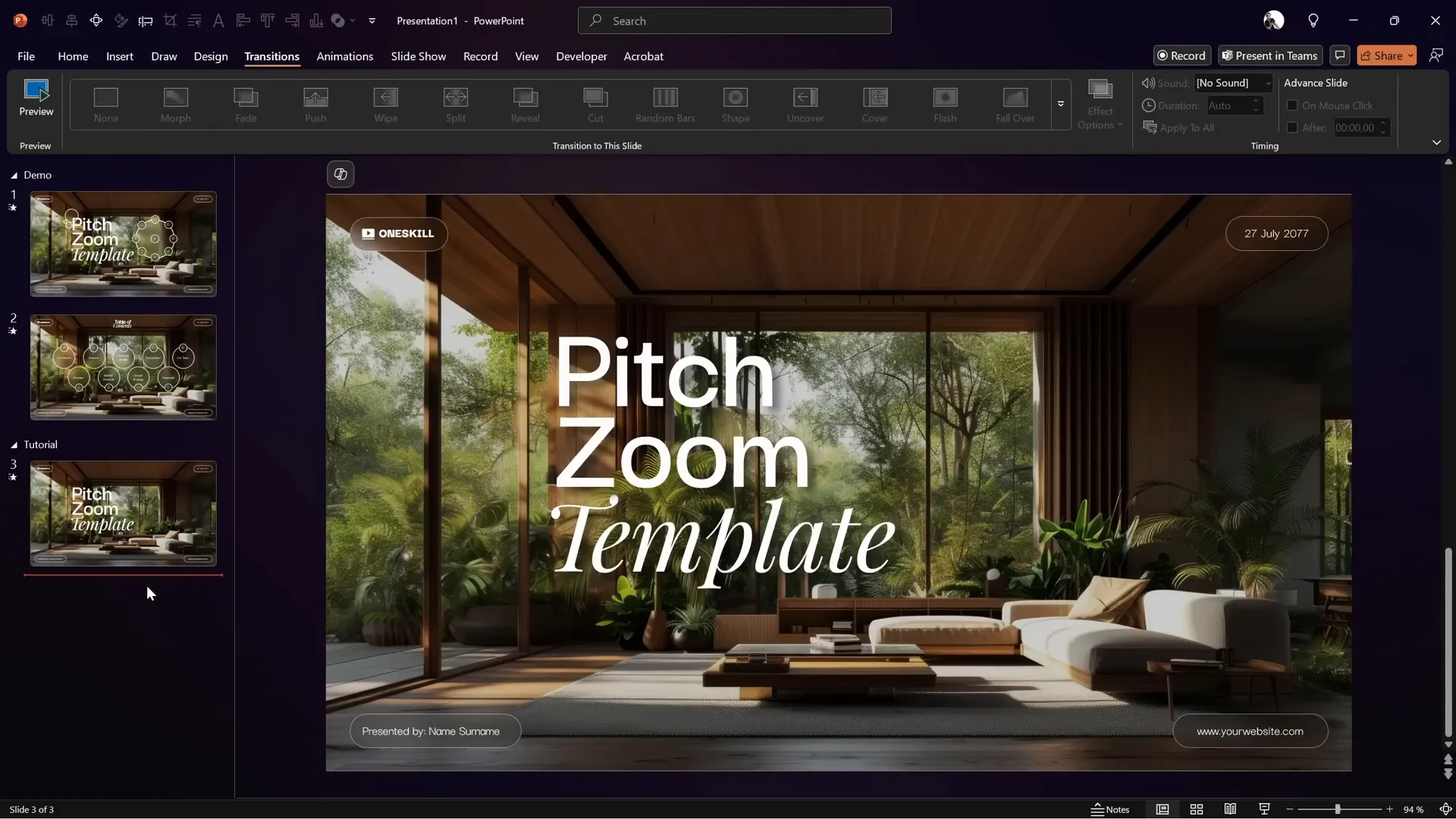Switch to Slide Sorter view
The height and width of the screenshot is (819, 1456).
click(1197, 809)
